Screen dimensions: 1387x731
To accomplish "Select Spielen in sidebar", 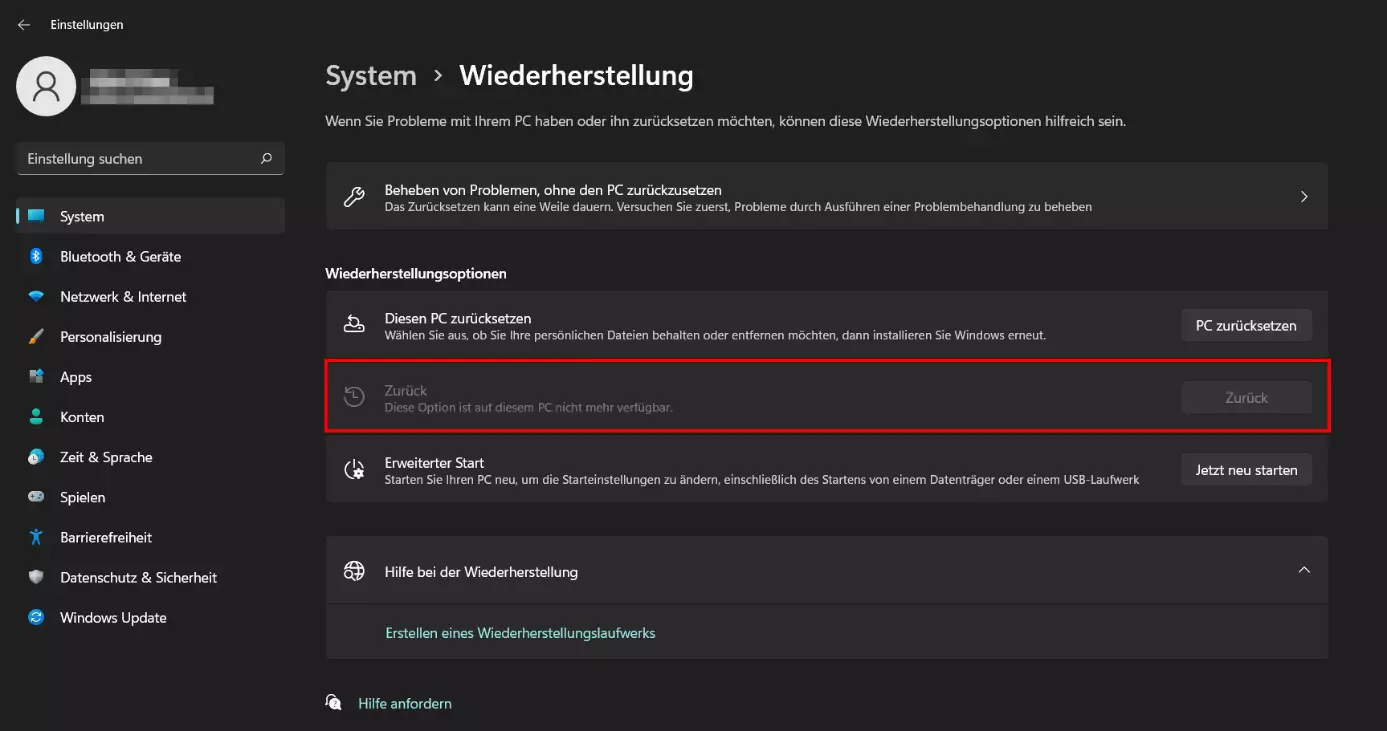I will coord(151,497).
